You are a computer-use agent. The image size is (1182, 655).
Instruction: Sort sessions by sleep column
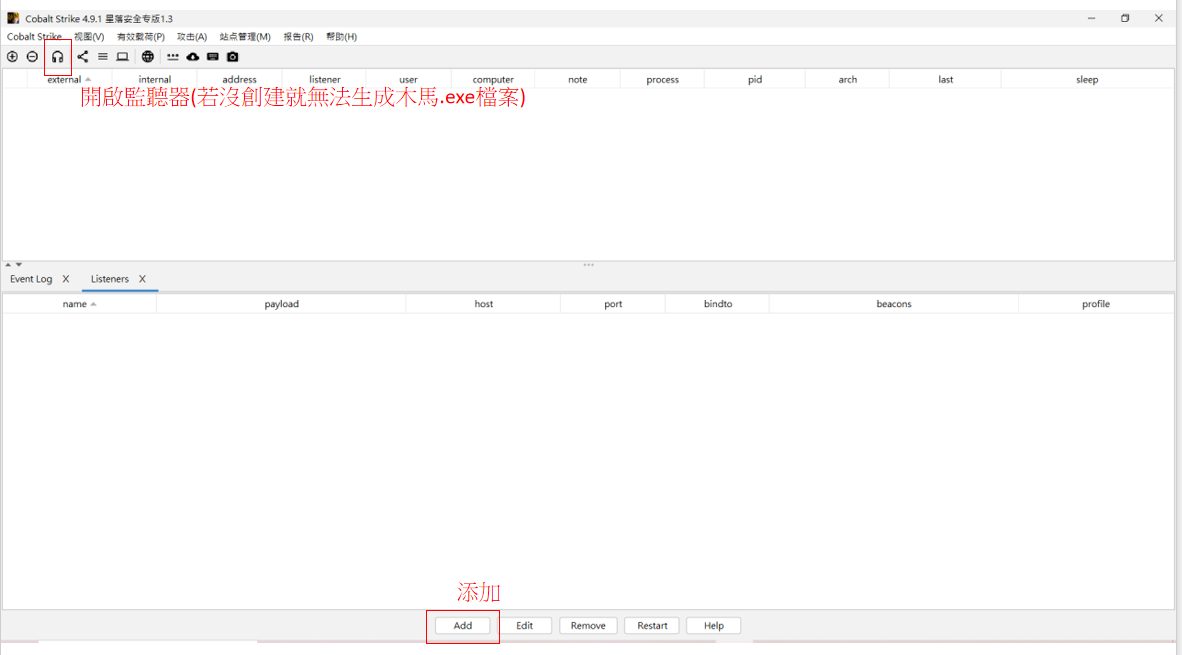point(1087,79)
